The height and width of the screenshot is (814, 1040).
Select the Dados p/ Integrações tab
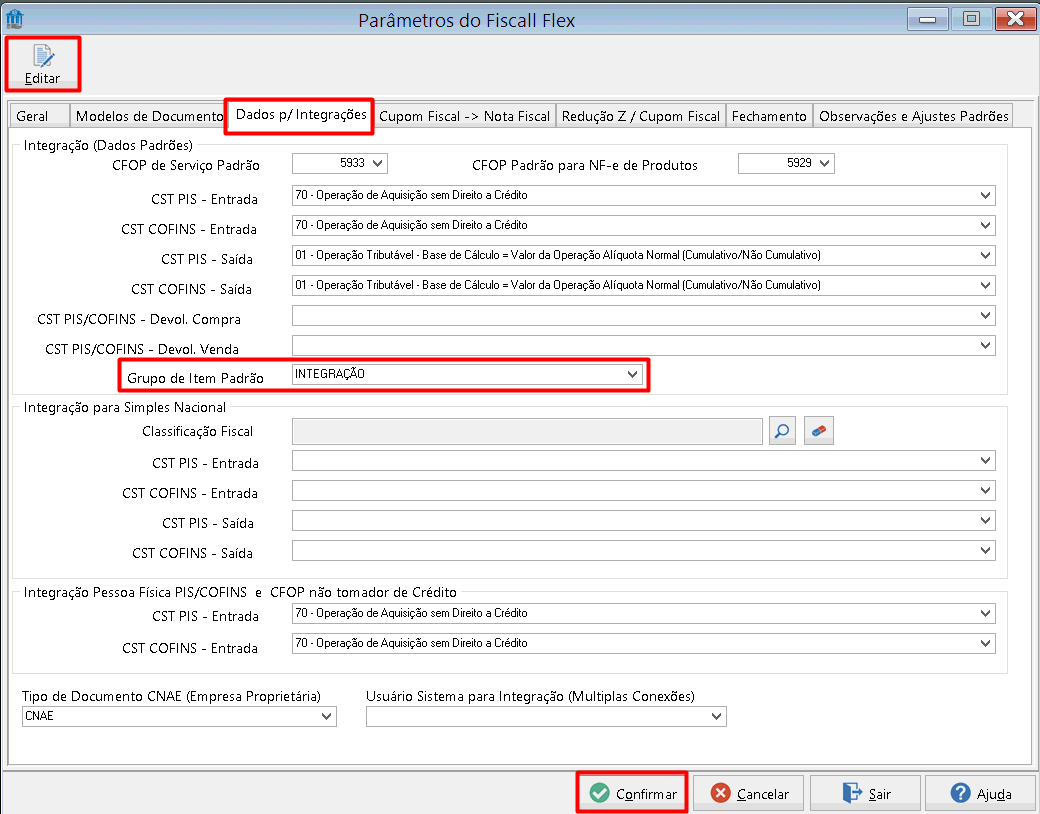300,115
